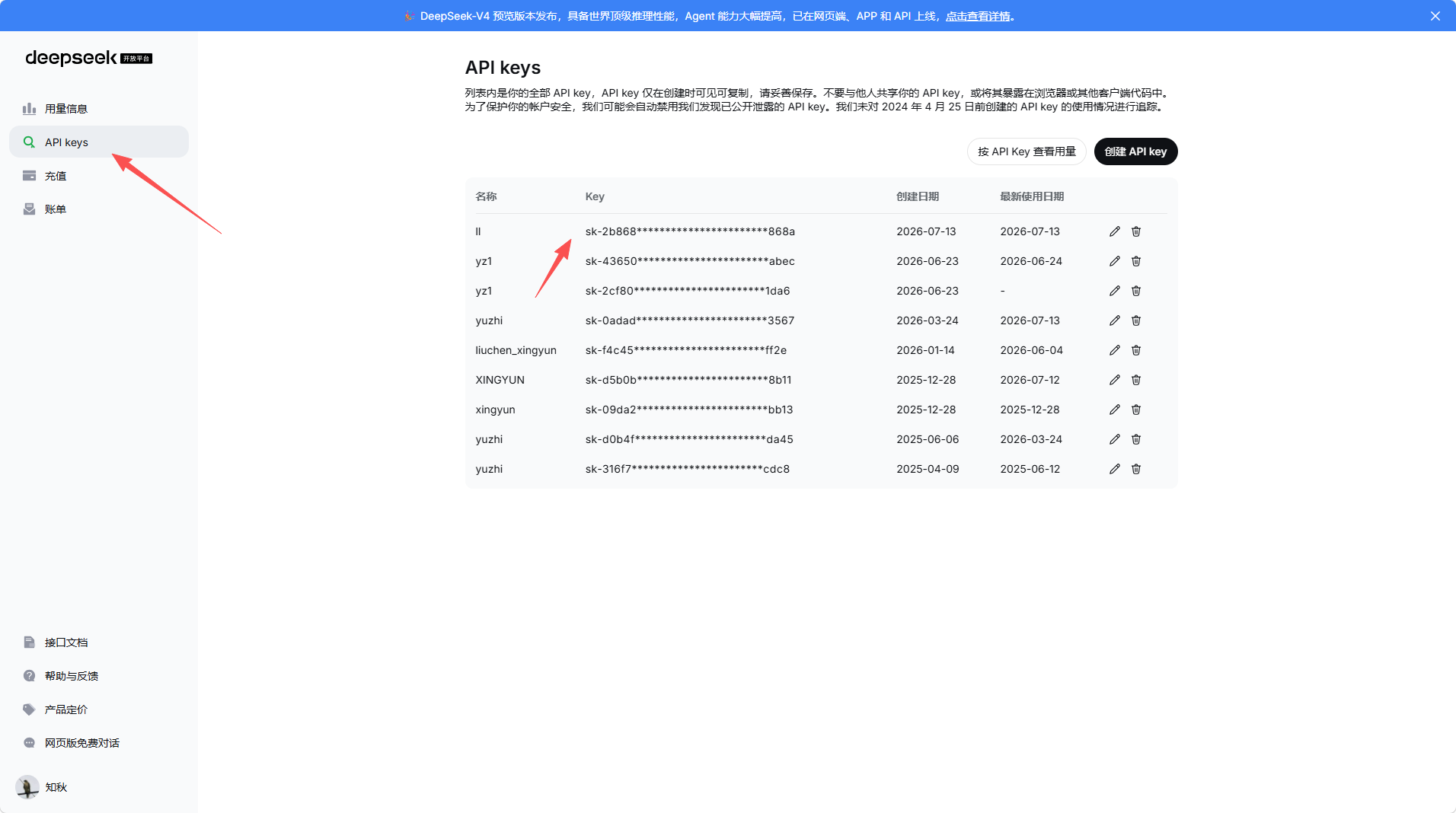Click the bar chart icon for 用量信息
1456x813 pixels.
tap(29, 109)
